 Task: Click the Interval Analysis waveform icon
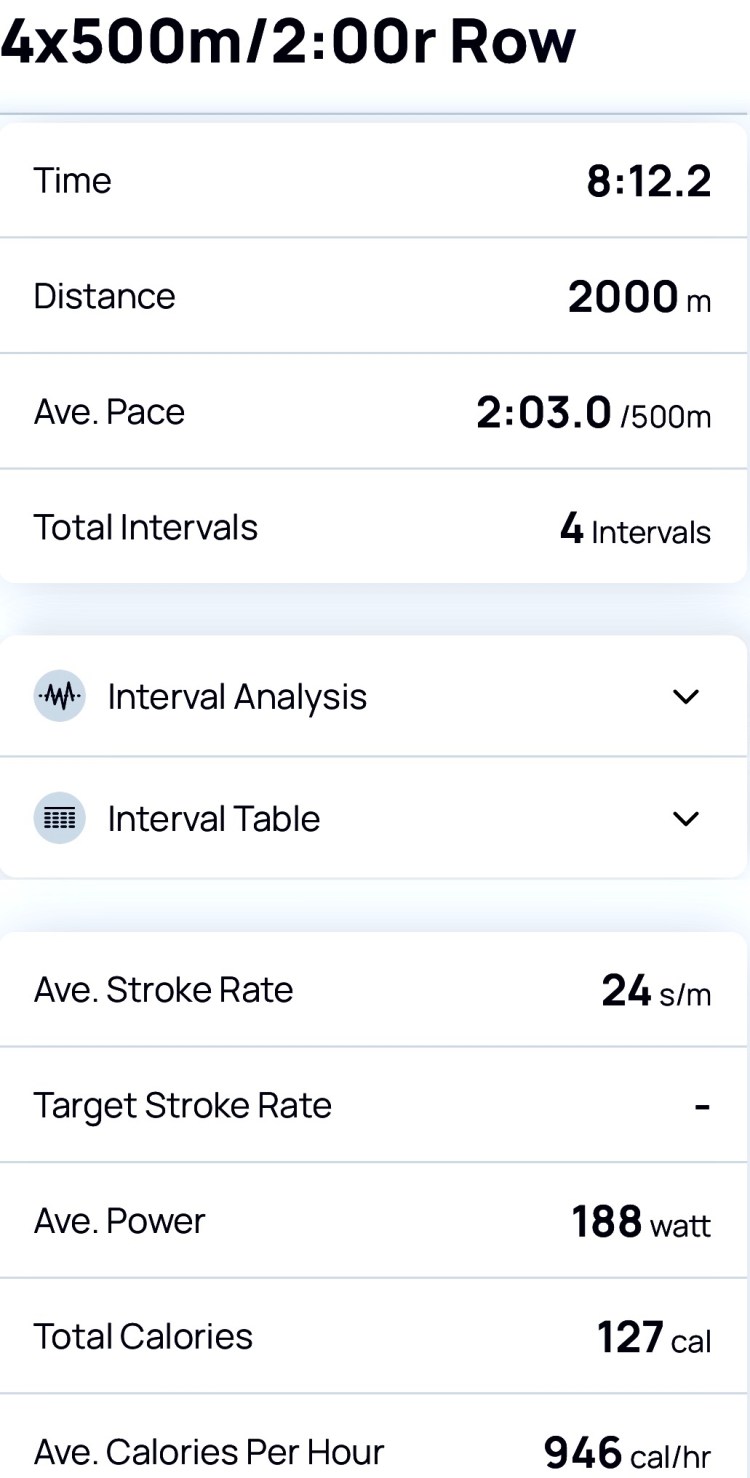pos(59,696)
